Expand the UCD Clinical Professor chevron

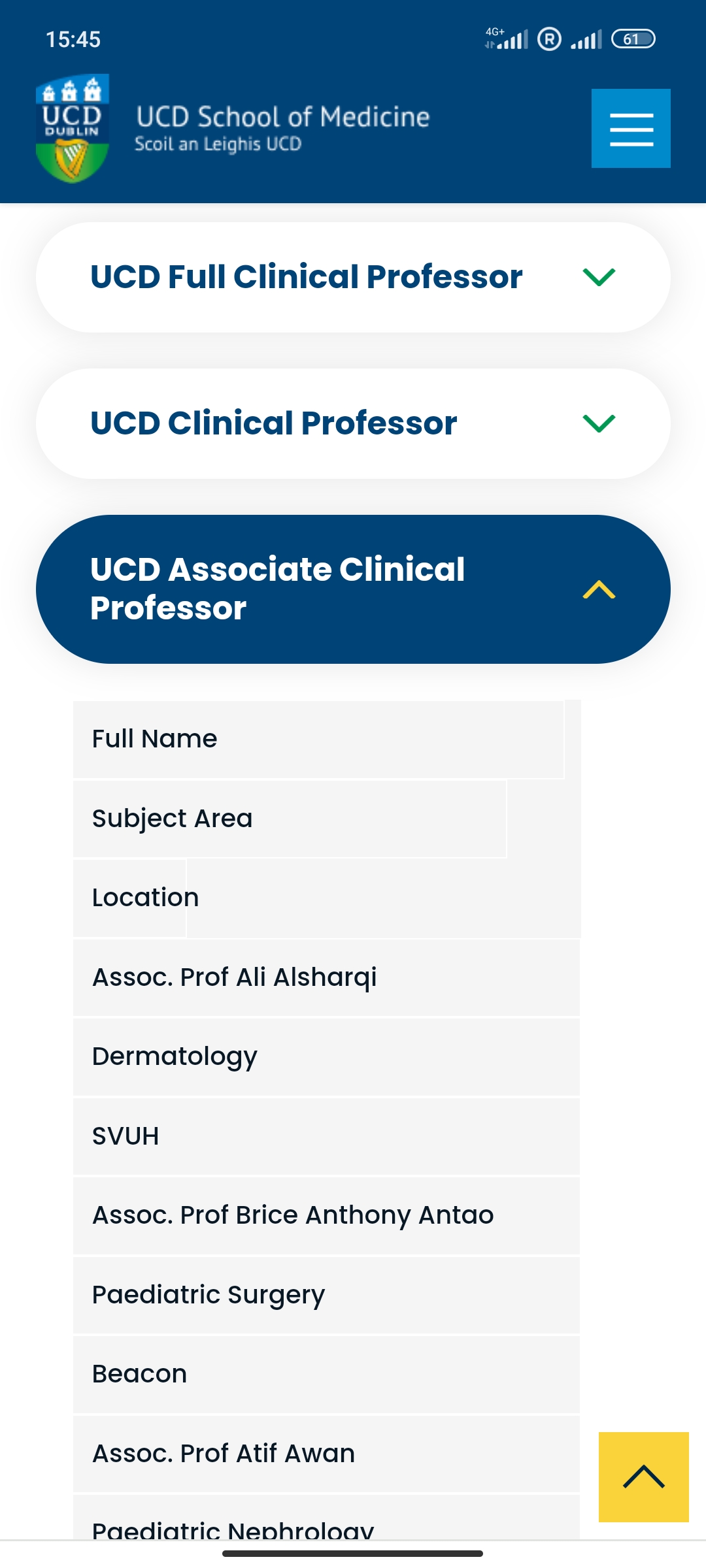click(599, 423)
